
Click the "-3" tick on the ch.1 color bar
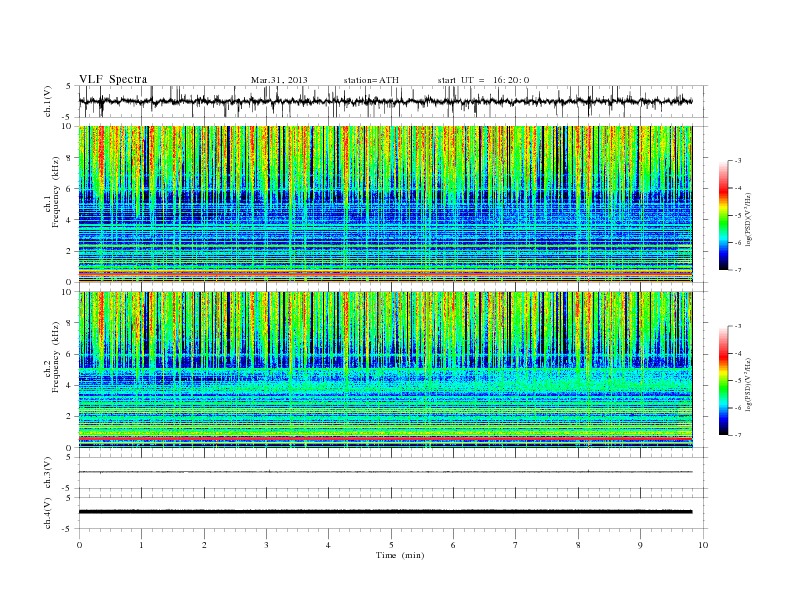click(738, 161)
